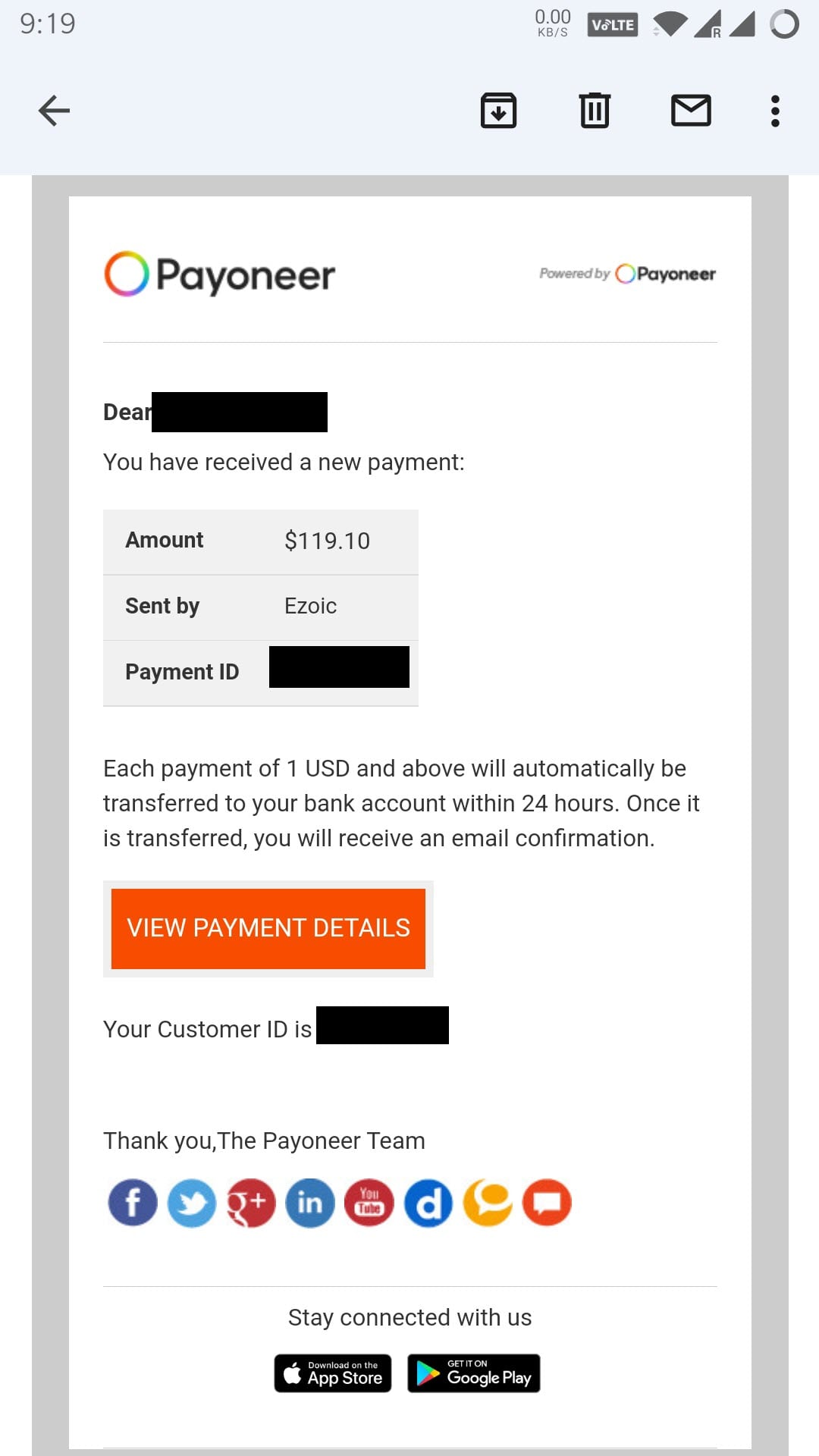
Task: Open Payoneer Google Plus icon
Action: (250, 1203)
